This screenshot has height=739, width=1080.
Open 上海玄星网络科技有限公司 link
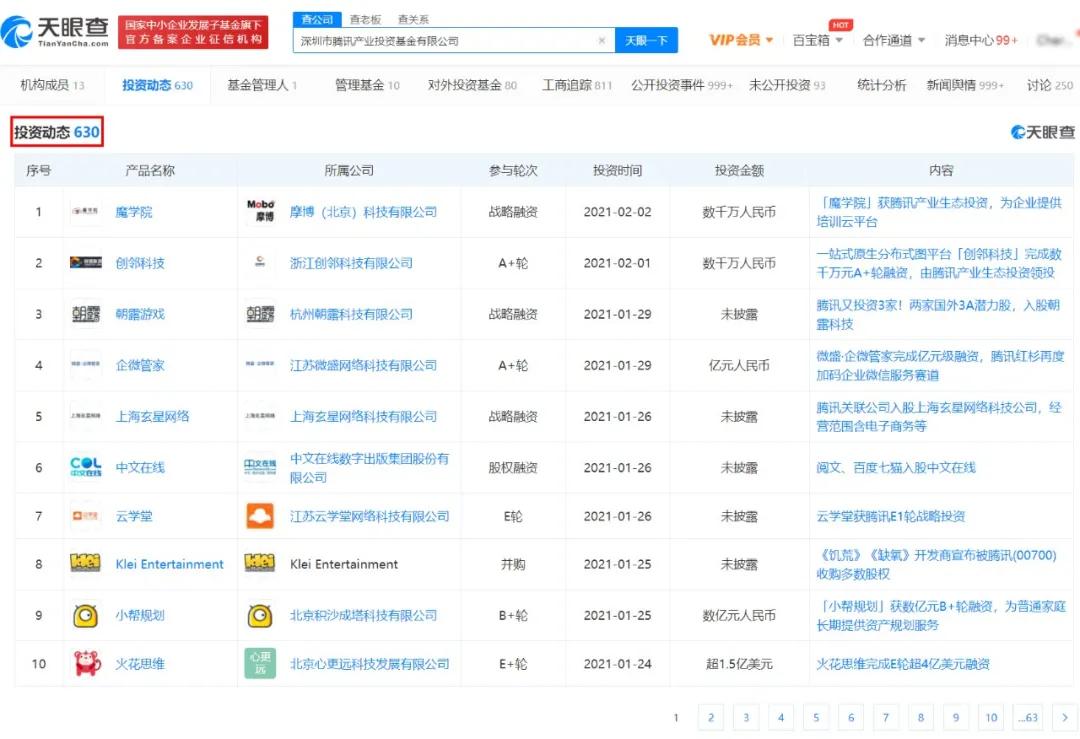[x=363, y=416]
